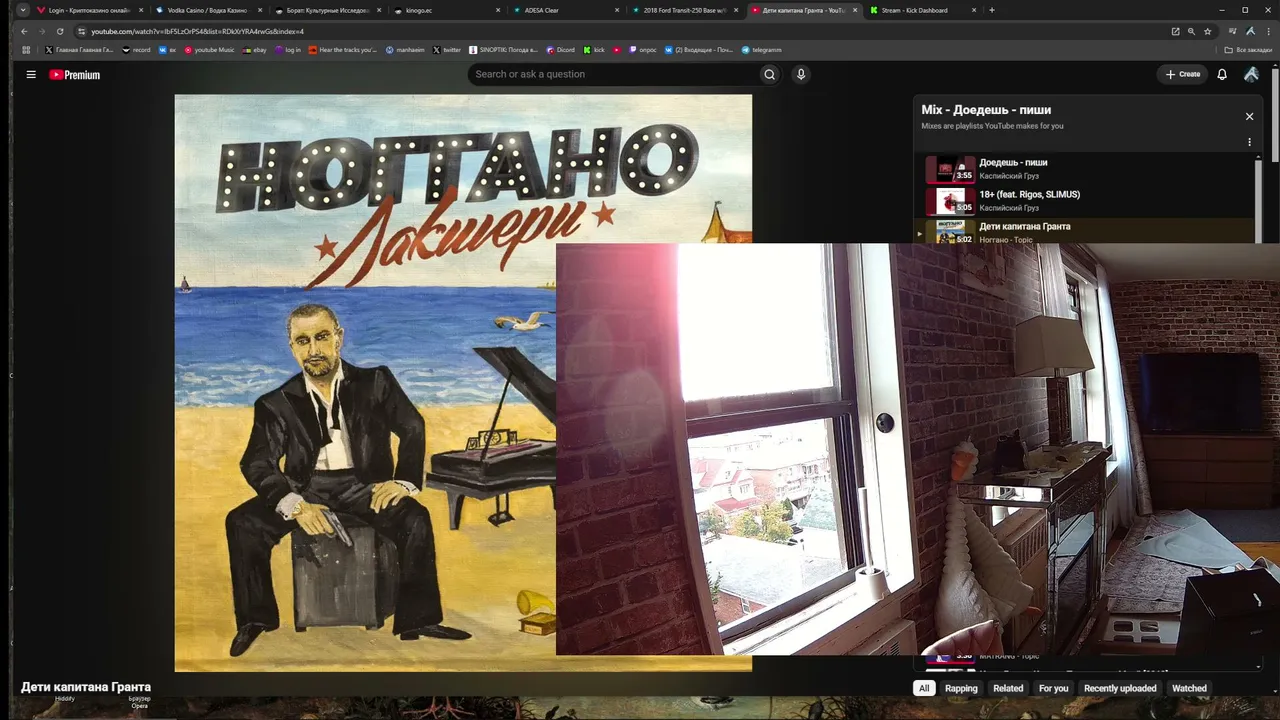Select the 'Recently uploaded' filter chip
The width and height of the screenshot is (1280, 720).
(1120, 688)
